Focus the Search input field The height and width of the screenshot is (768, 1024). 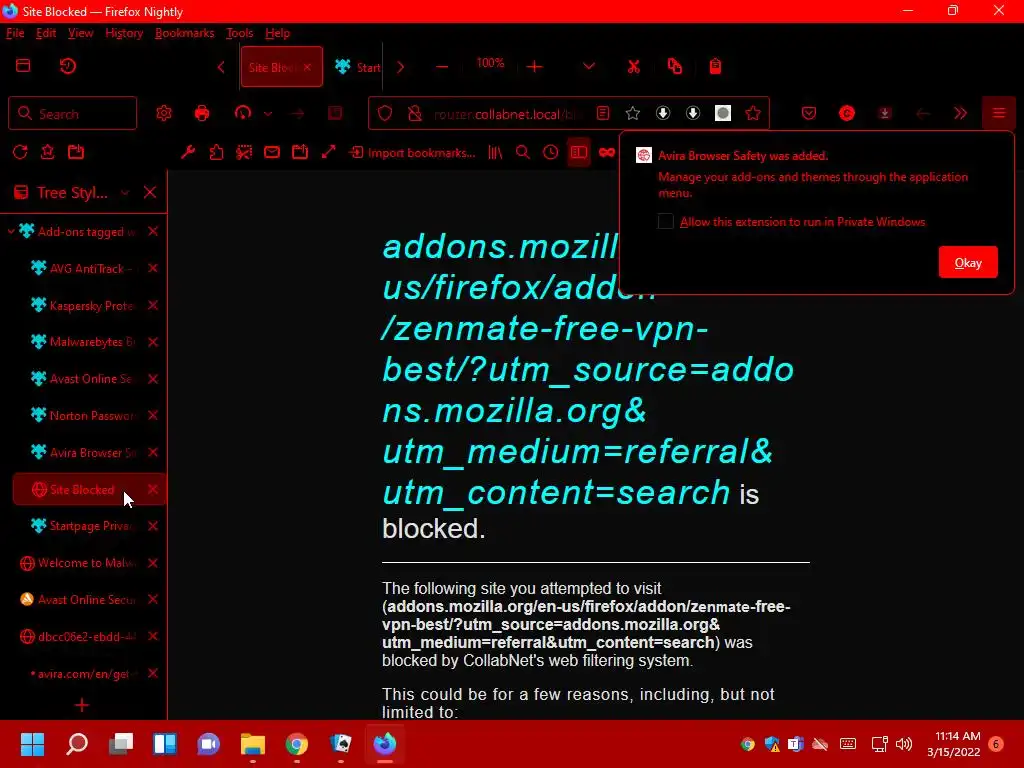pos(72,114)
